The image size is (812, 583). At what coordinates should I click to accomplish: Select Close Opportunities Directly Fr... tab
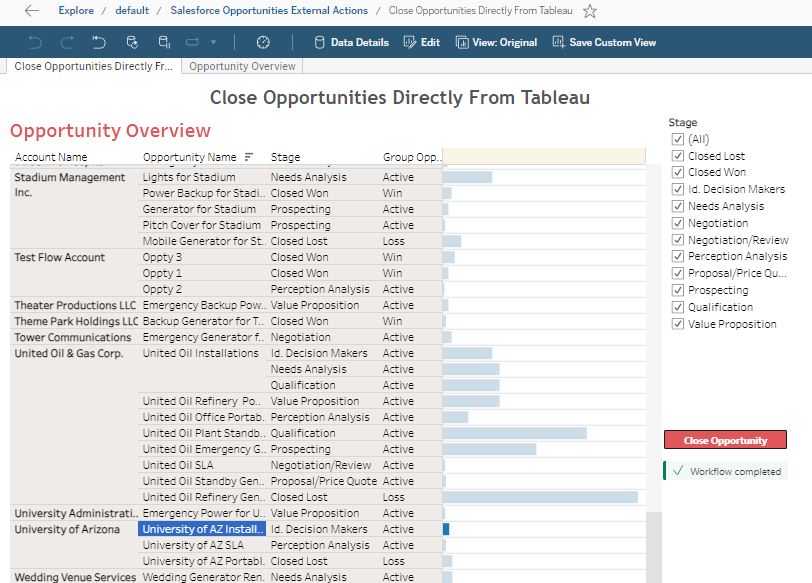coord(93,66)
